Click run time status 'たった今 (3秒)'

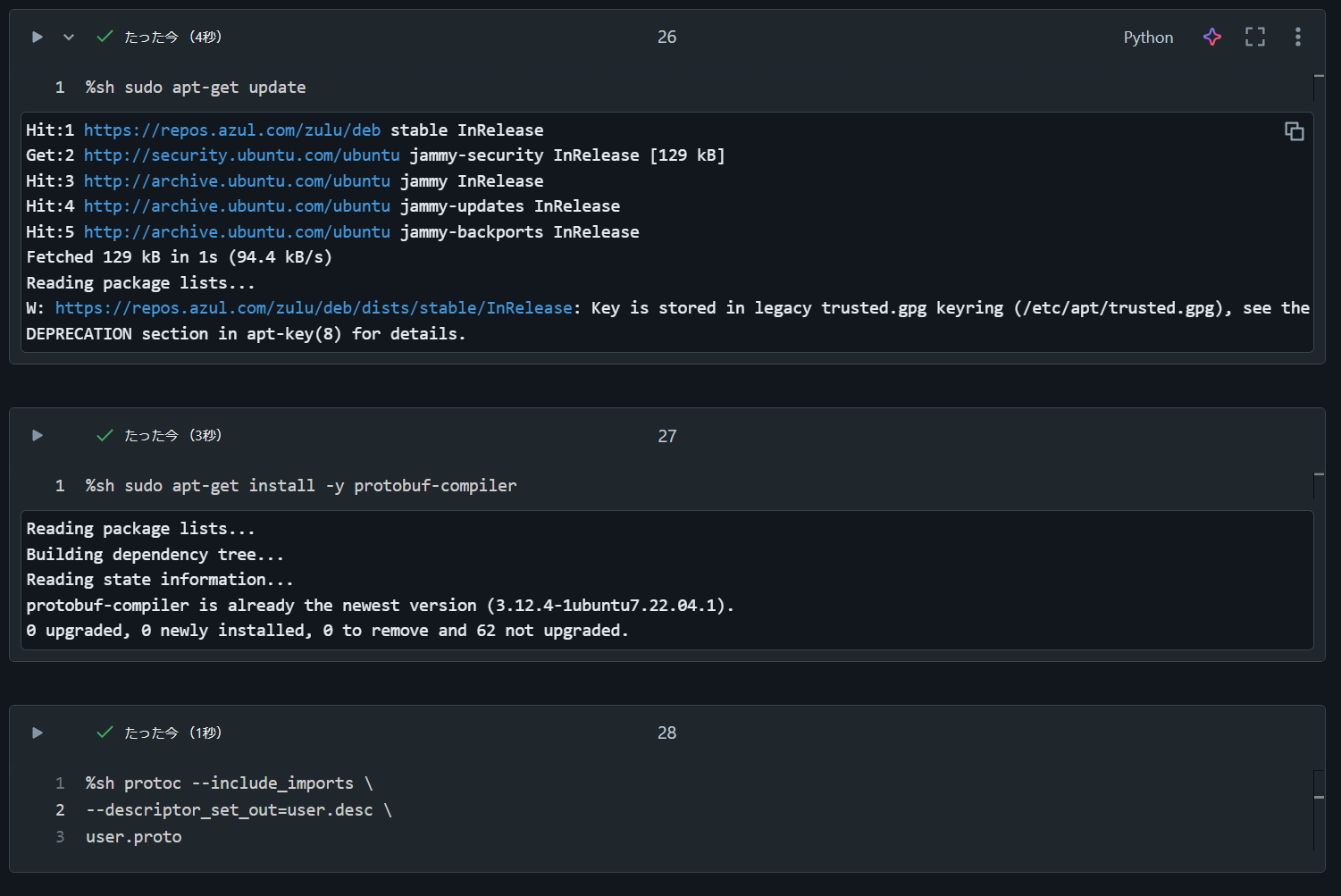coord(173,435)
